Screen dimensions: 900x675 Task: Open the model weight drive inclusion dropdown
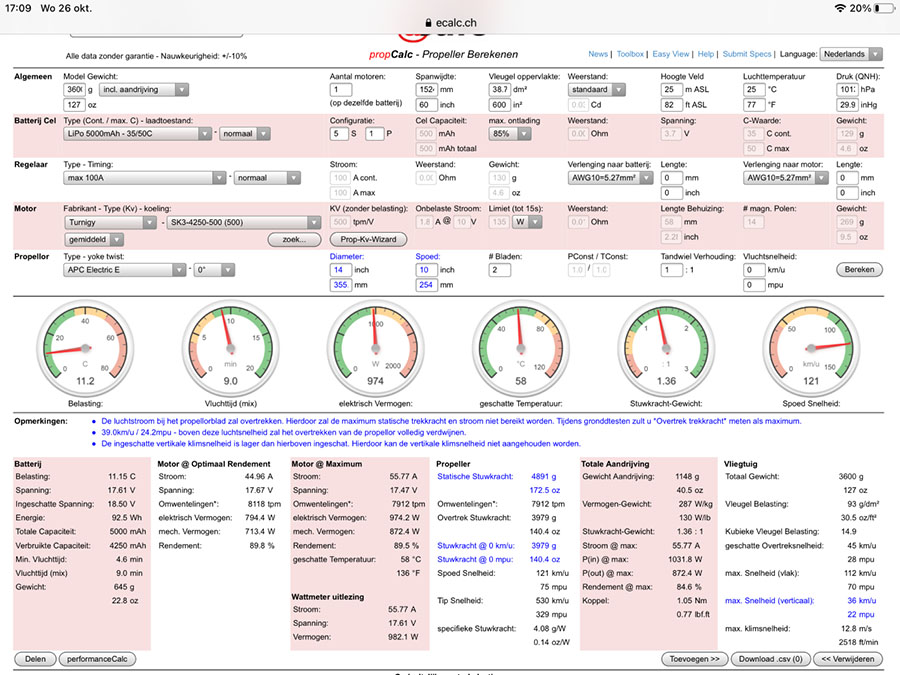(143, 90)
